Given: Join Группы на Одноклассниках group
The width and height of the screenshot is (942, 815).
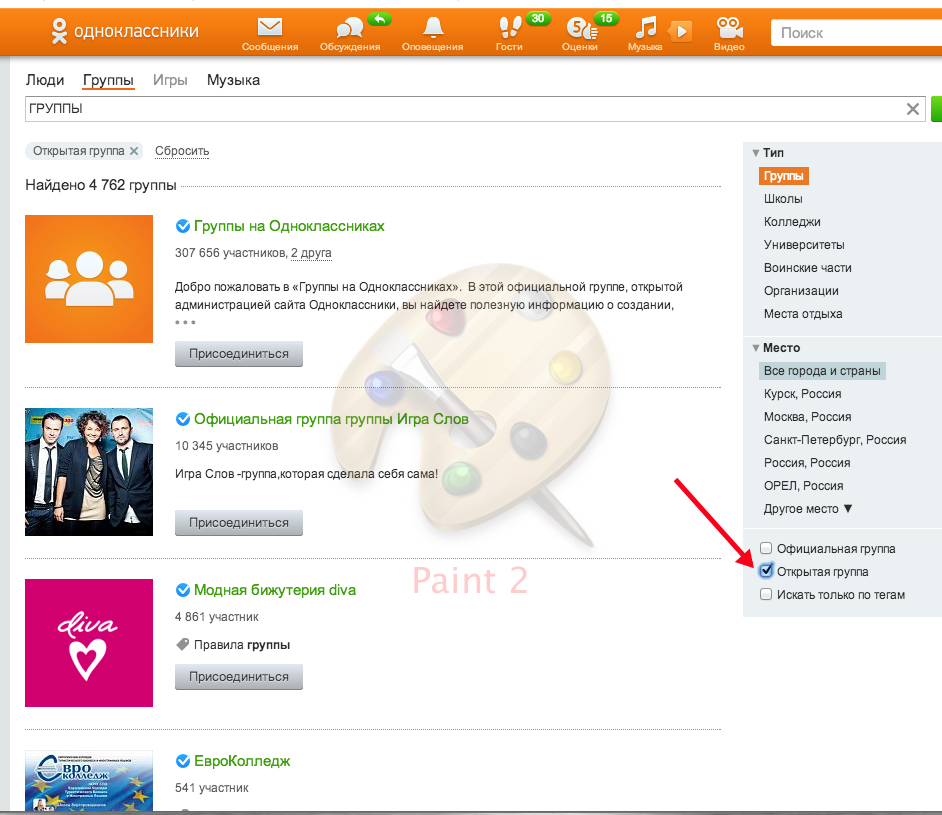Looking at the screenshot, I should [x=239, y=354].
